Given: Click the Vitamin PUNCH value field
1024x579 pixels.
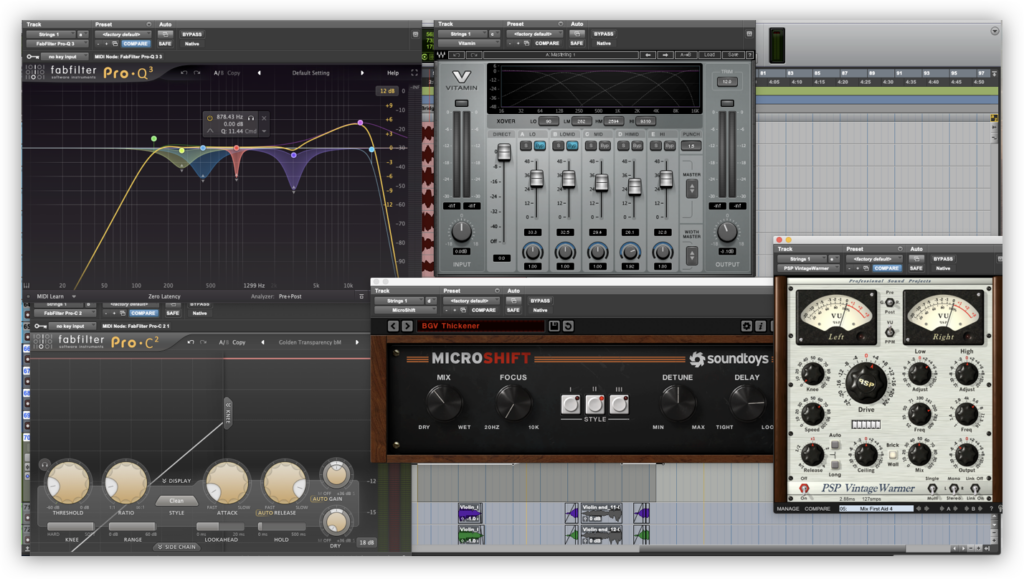Looking at the screenshot, I should 692,146.
